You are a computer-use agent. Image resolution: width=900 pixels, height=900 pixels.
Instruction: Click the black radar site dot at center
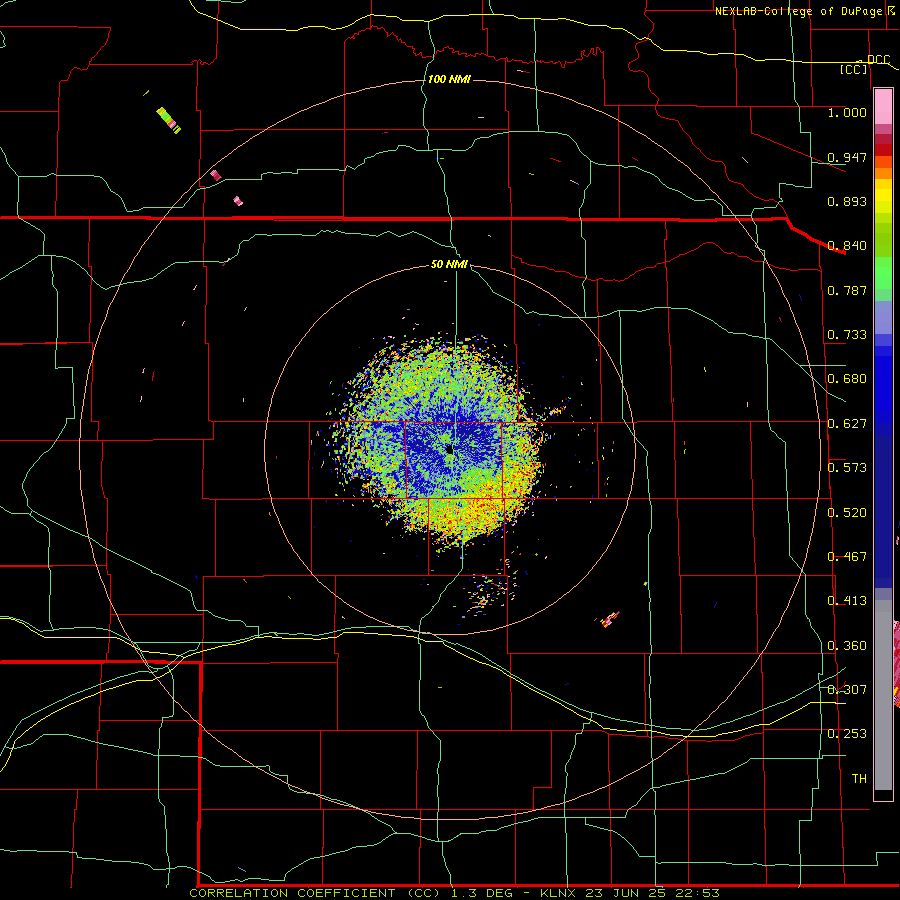tap(449, 449)
